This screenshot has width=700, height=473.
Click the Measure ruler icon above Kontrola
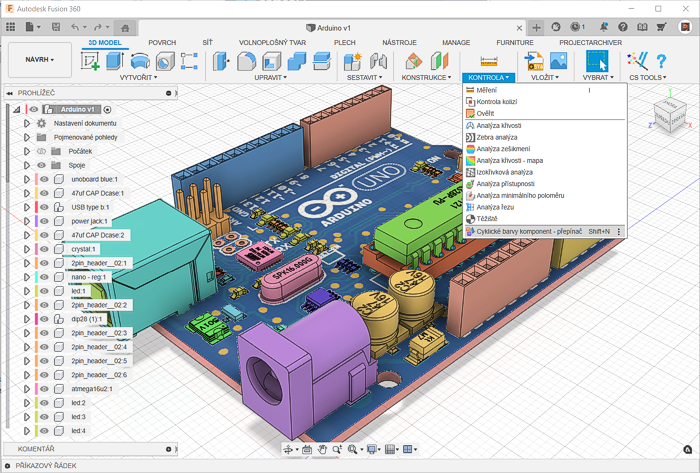tap(489, 61)
